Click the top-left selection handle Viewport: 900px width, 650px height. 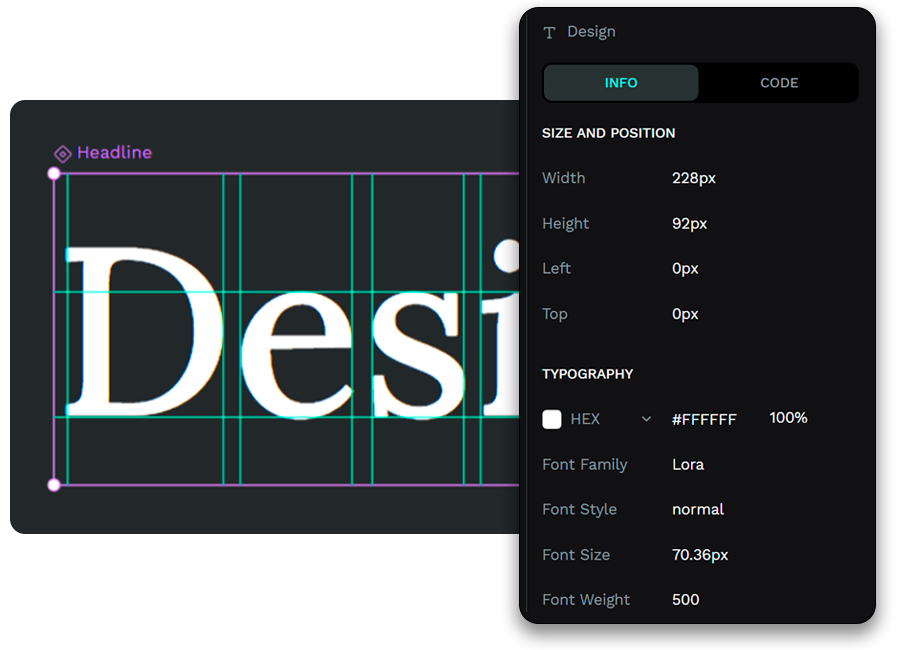[x=55, y=174]
